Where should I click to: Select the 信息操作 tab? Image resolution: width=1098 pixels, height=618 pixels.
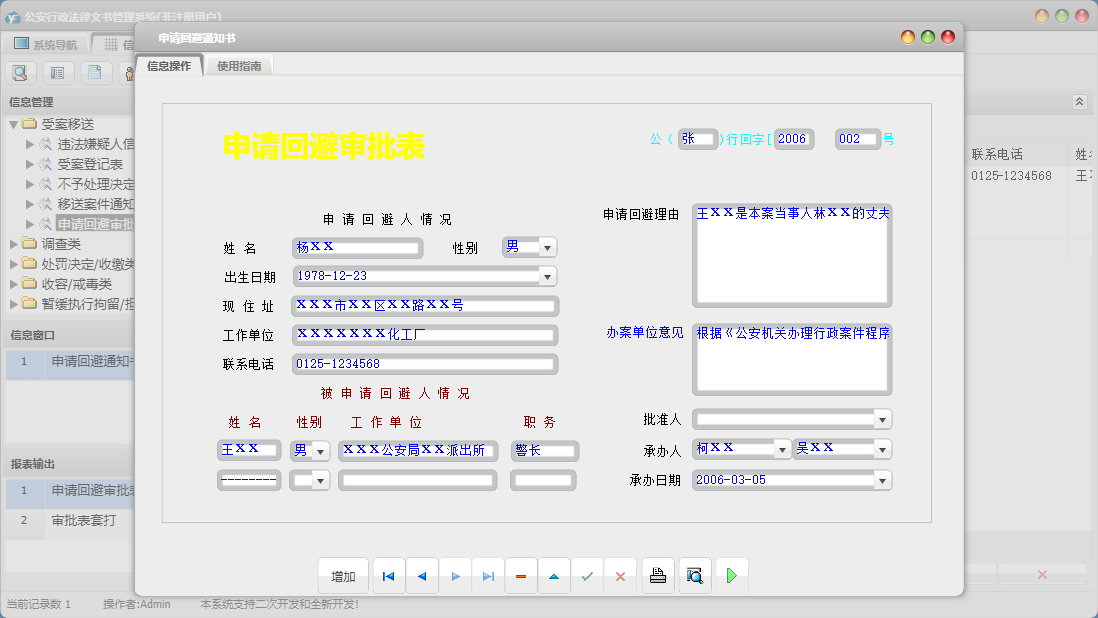coord(168,66)
